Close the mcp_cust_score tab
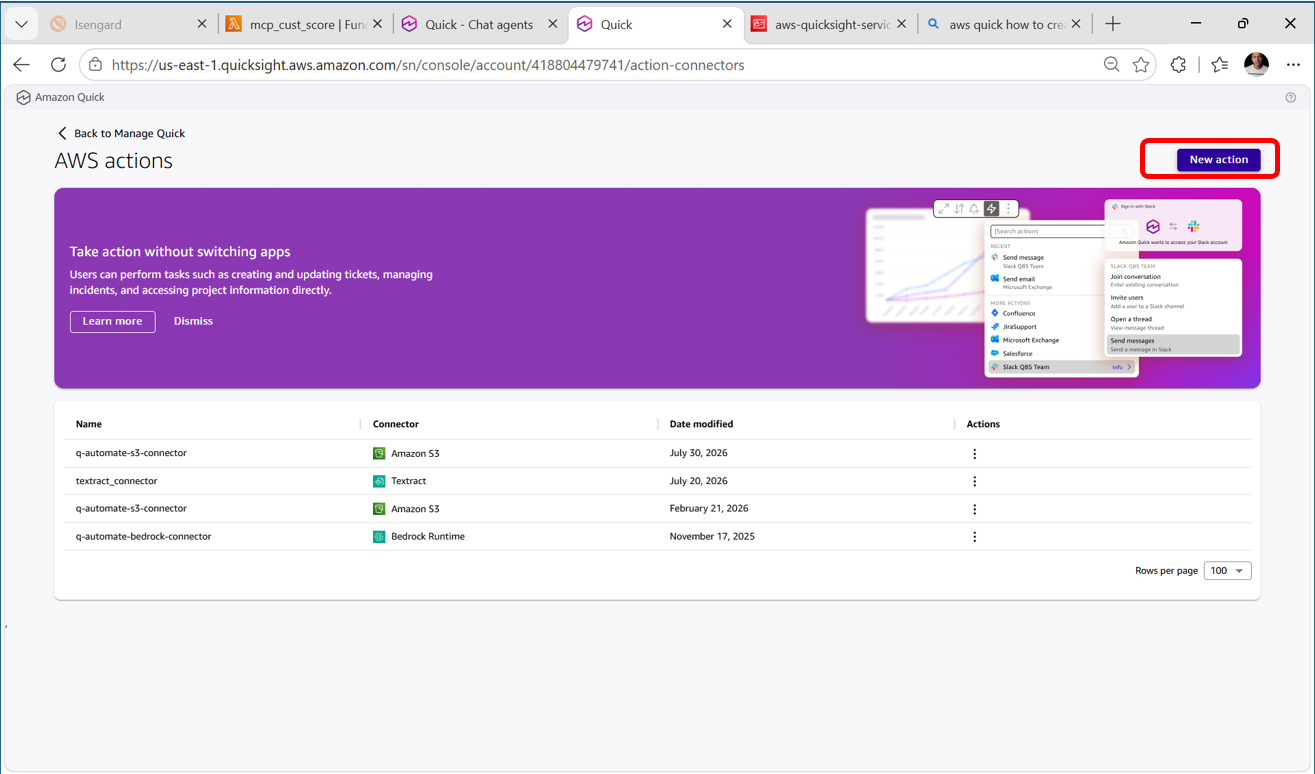The height and width of the screenshot is (774, 1315). [x=378, y=24]
